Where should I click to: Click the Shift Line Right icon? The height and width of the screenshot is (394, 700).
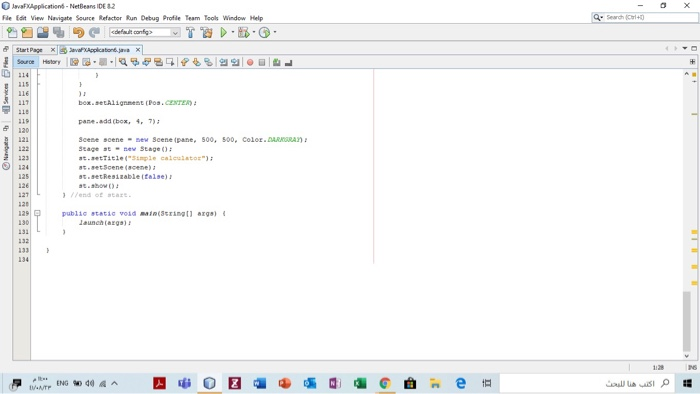click(x=235, y=62)
